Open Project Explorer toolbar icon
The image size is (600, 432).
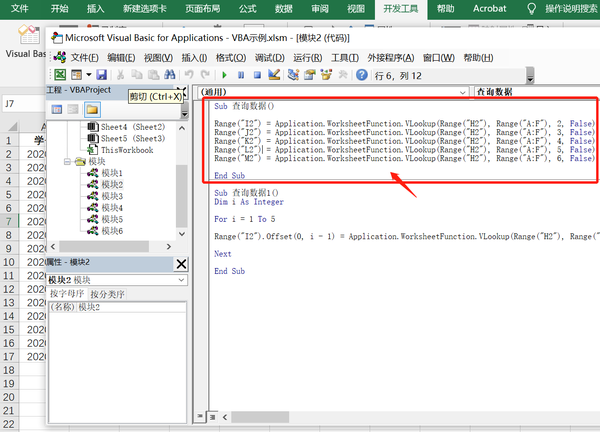tap(293, 75)
